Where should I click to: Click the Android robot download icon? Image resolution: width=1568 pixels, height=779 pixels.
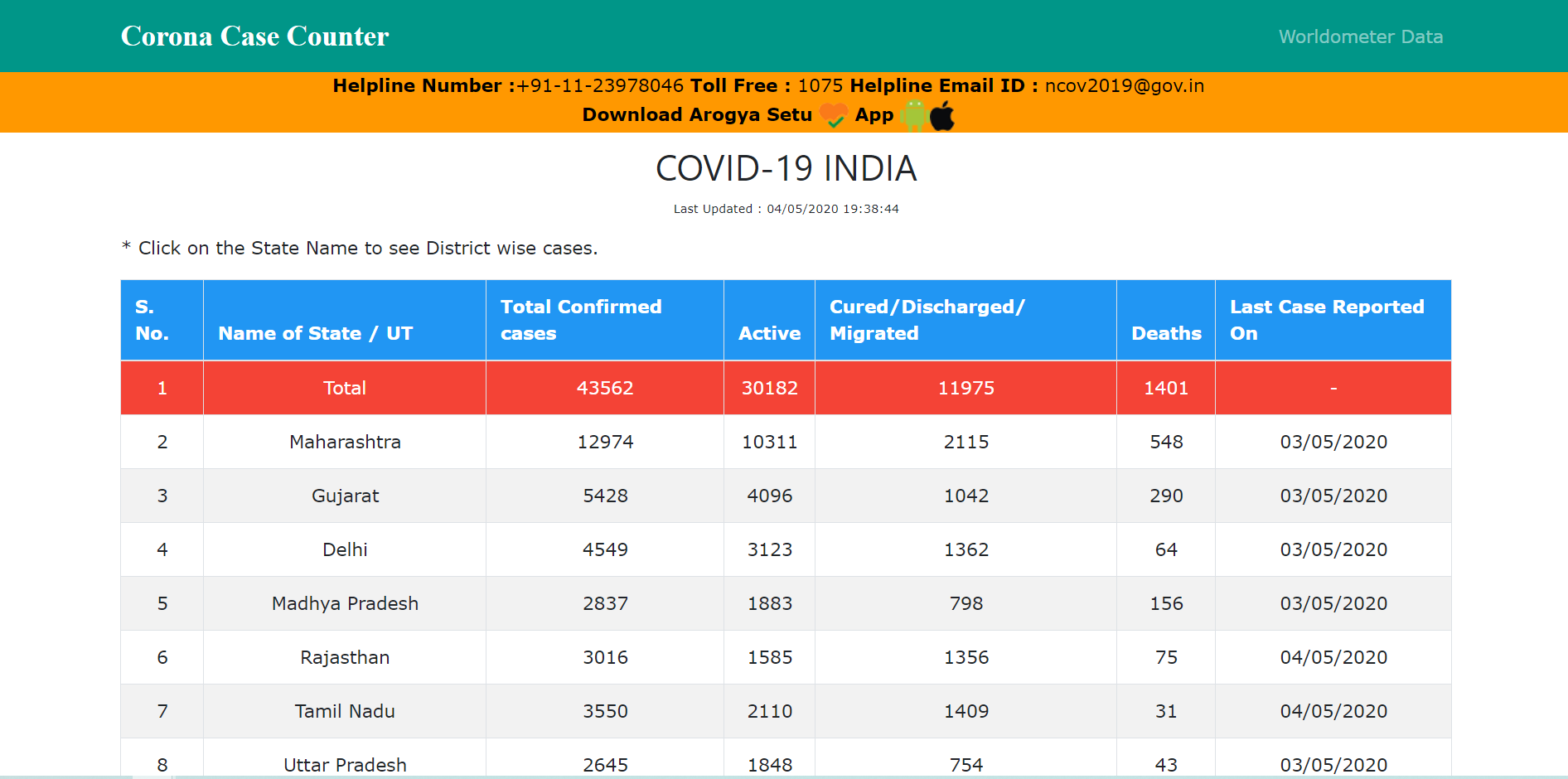pyautogui.click(x=913, y=115)
